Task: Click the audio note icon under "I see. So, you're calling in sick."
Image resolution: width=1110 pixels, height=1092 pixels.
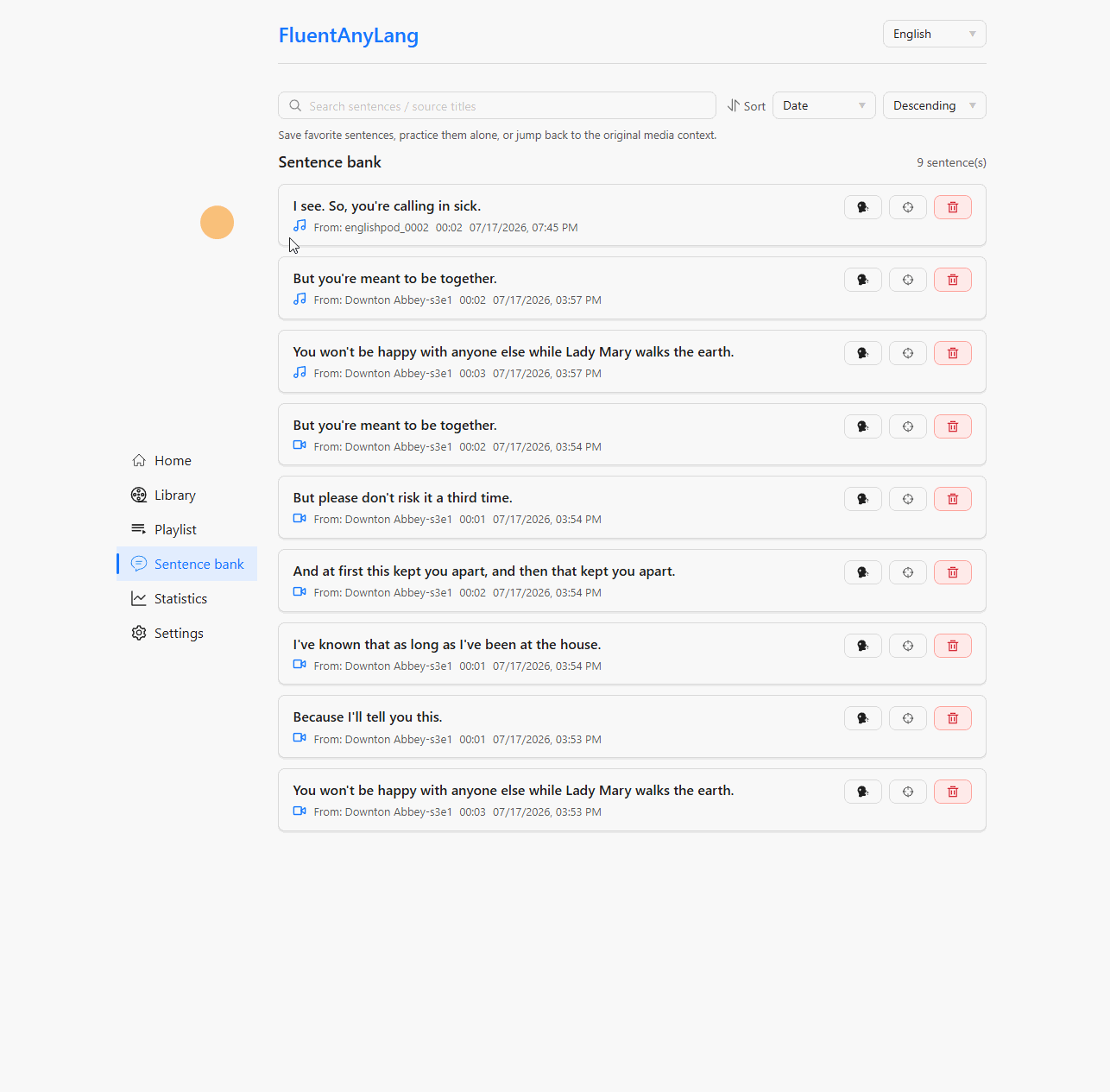Action: (300, 226)
